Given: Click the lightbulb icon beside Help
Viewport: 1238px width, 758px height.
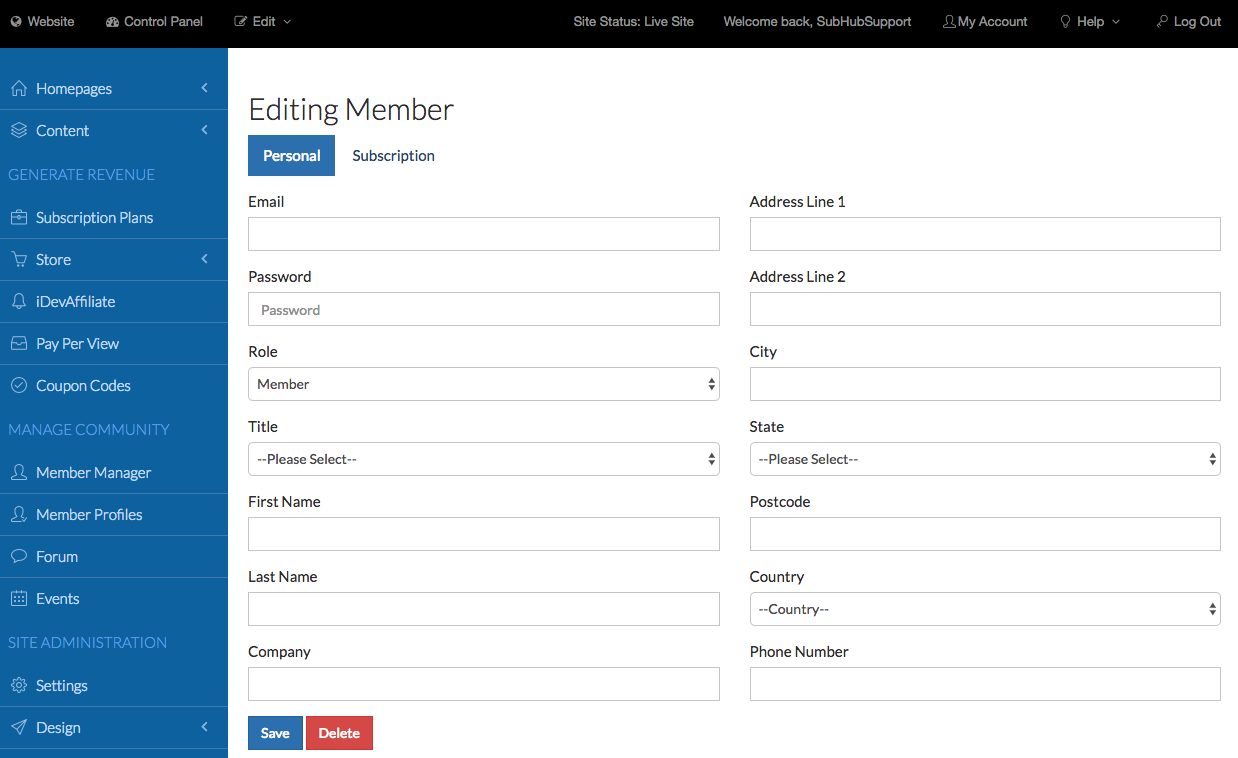Looking at the screenshot, I should (x=1065, y=21).
